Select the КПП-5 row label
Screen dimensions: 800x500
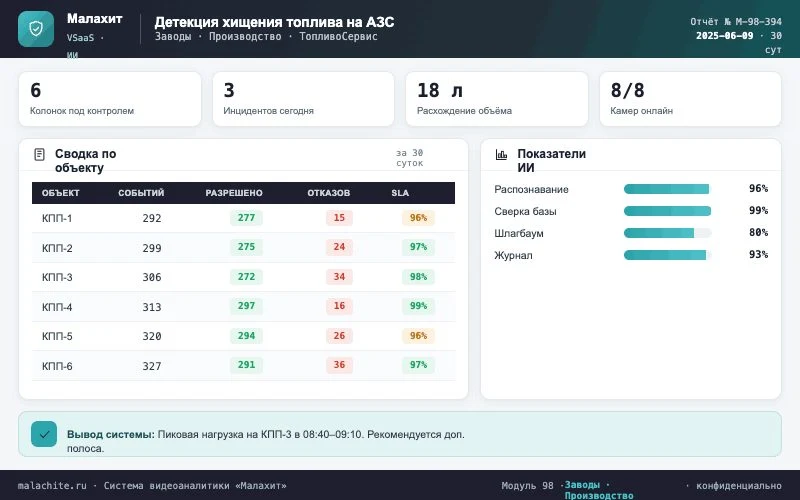point(57,336)
